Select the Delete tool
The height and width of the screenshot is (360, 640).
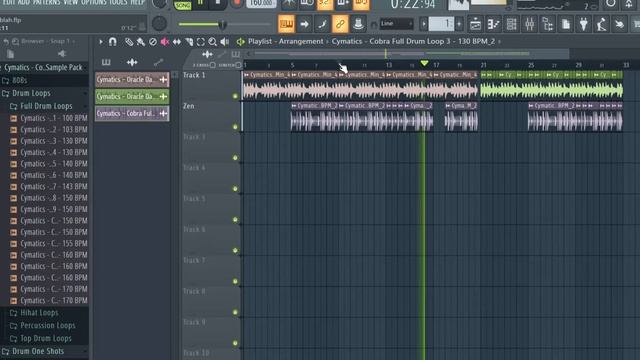pos(153,42)
